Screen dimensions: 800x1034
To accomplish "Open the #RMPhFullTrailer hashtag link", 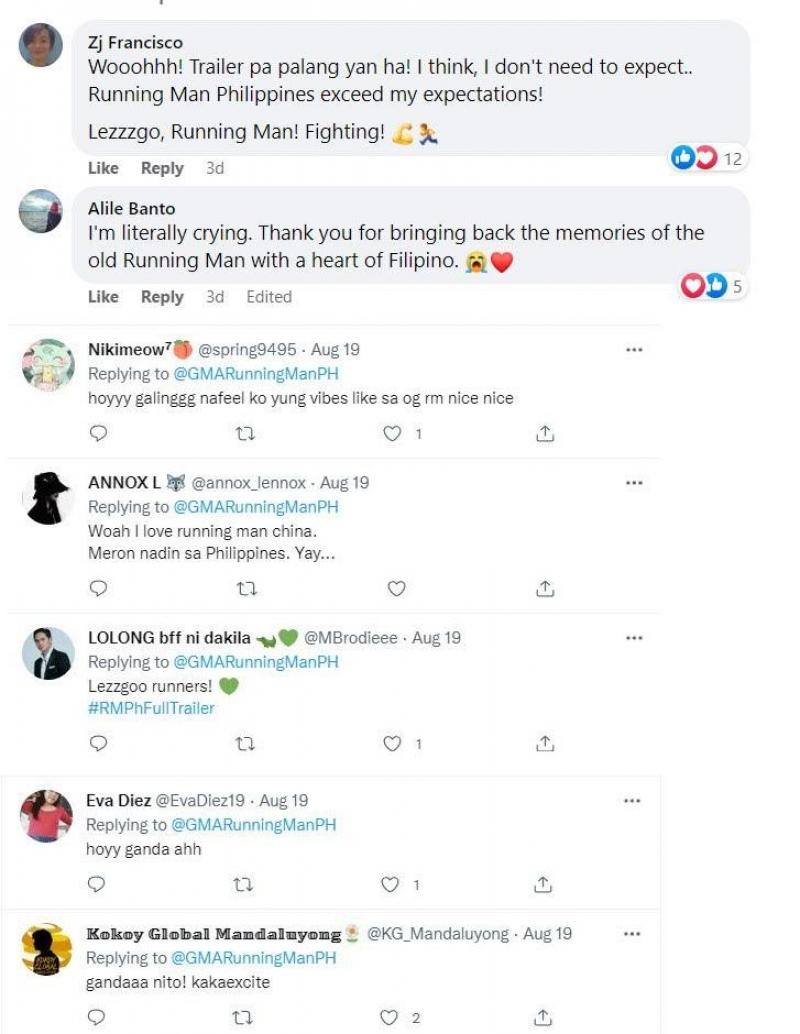I will click(x=151, y=708).
